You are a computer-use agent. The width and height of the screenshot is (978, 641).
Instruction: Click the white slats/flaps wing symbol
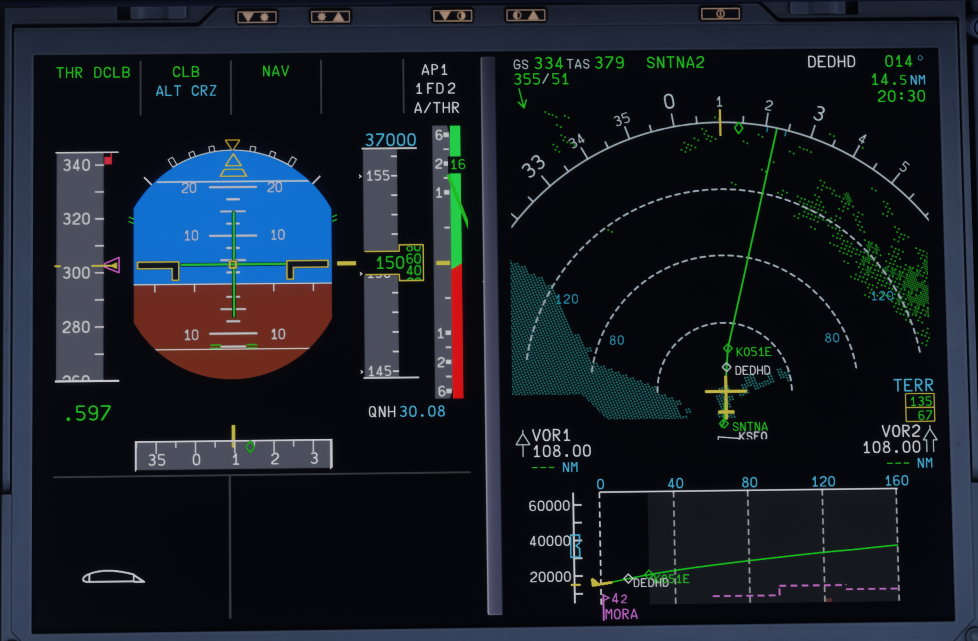[x=113, y=577]
